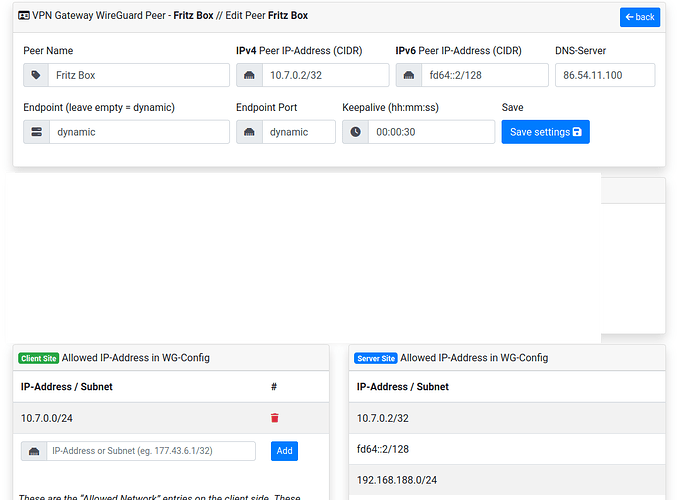Focus the Peer Name field

coord(139,75)
